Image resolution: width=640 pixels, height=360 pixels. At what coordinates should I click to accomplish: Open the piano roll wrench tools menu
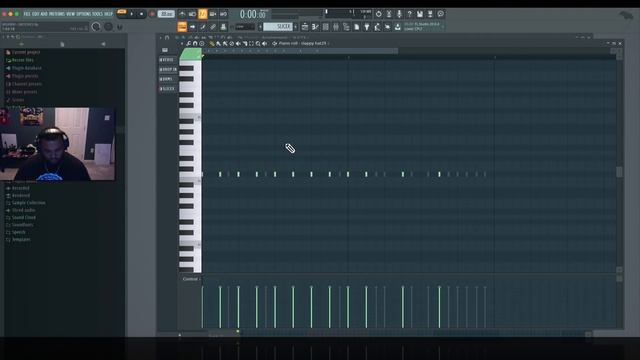point(189,43)
